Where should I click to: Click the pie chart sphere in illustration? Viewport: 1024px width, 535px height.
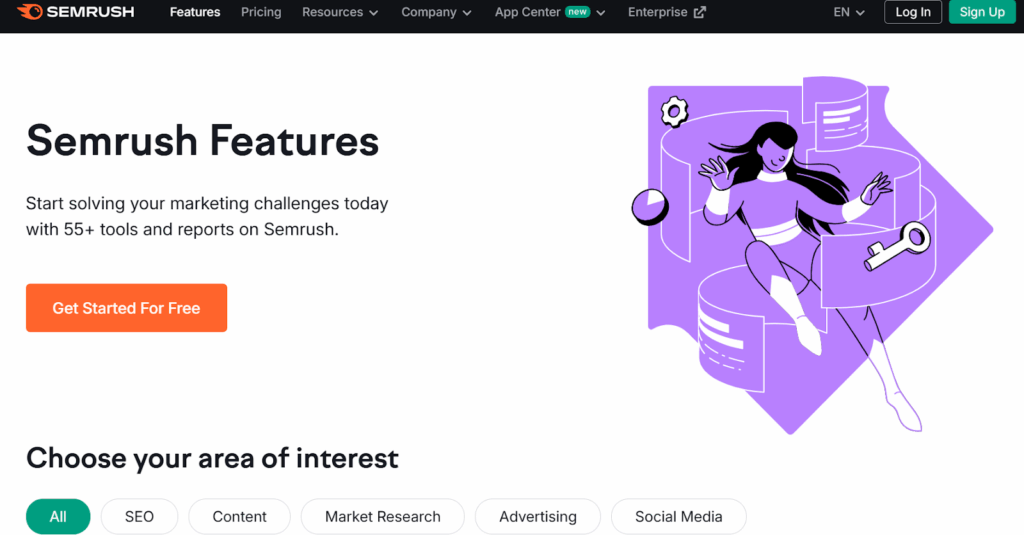[x=650, y=206]
